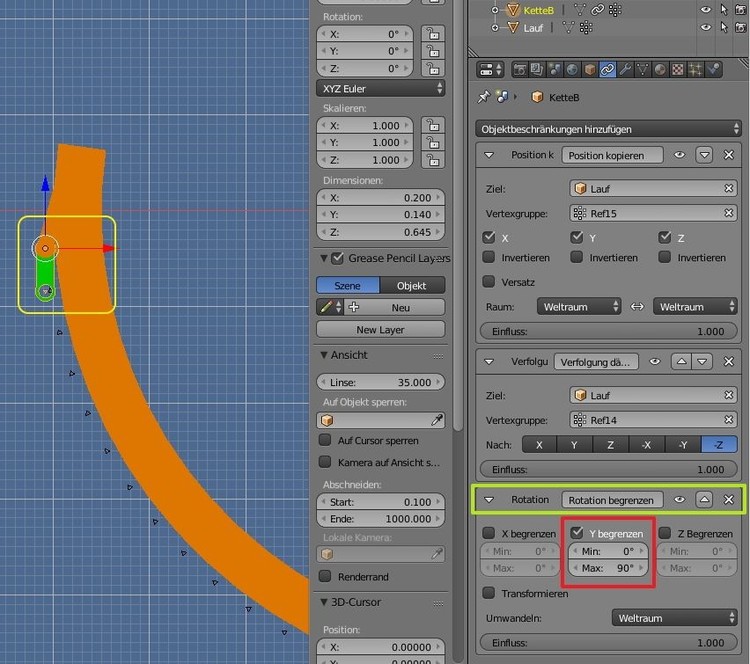Screen dimensions: 750x664
Task: Open the Scene properties tab
Action: click(554, 70)
